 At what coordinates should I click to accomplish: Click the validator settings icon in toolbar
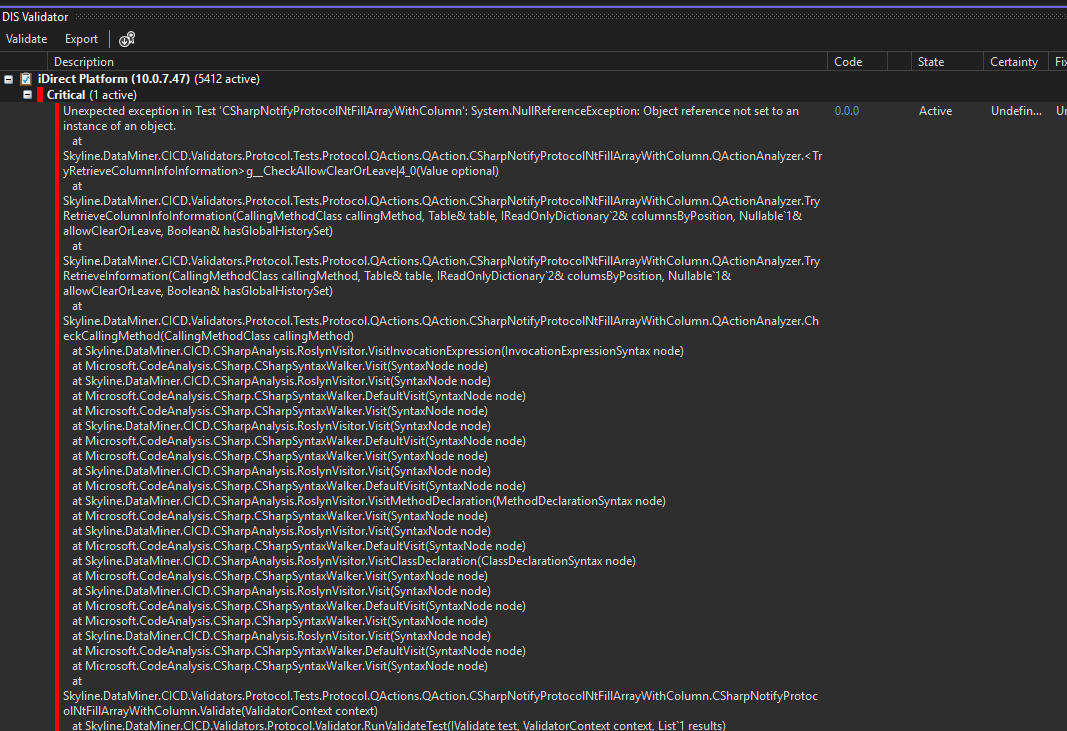coord(126,39)
